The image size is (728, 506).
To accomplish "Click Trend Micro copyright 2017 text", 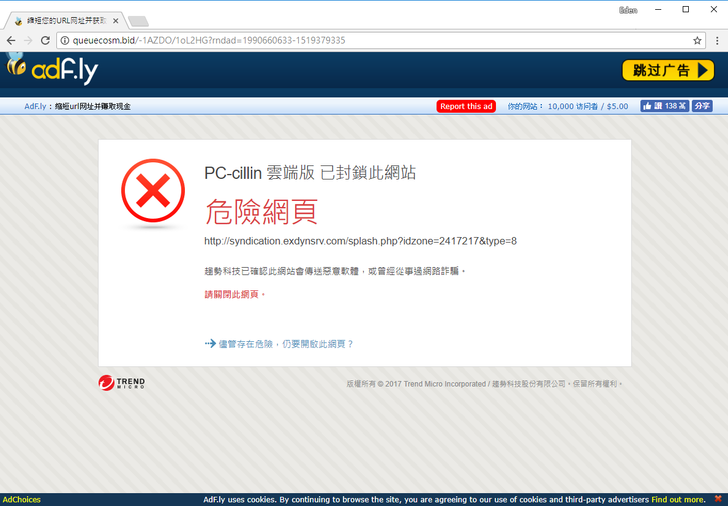I will pyautogui.click(x=484, y=384).
